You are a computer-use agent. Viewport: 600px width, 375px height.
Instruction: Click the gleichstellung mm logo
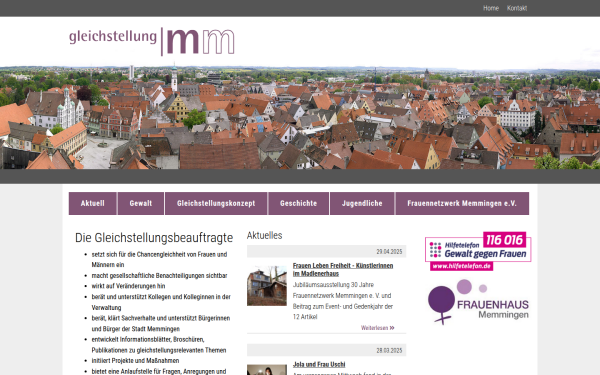[152, 41]
